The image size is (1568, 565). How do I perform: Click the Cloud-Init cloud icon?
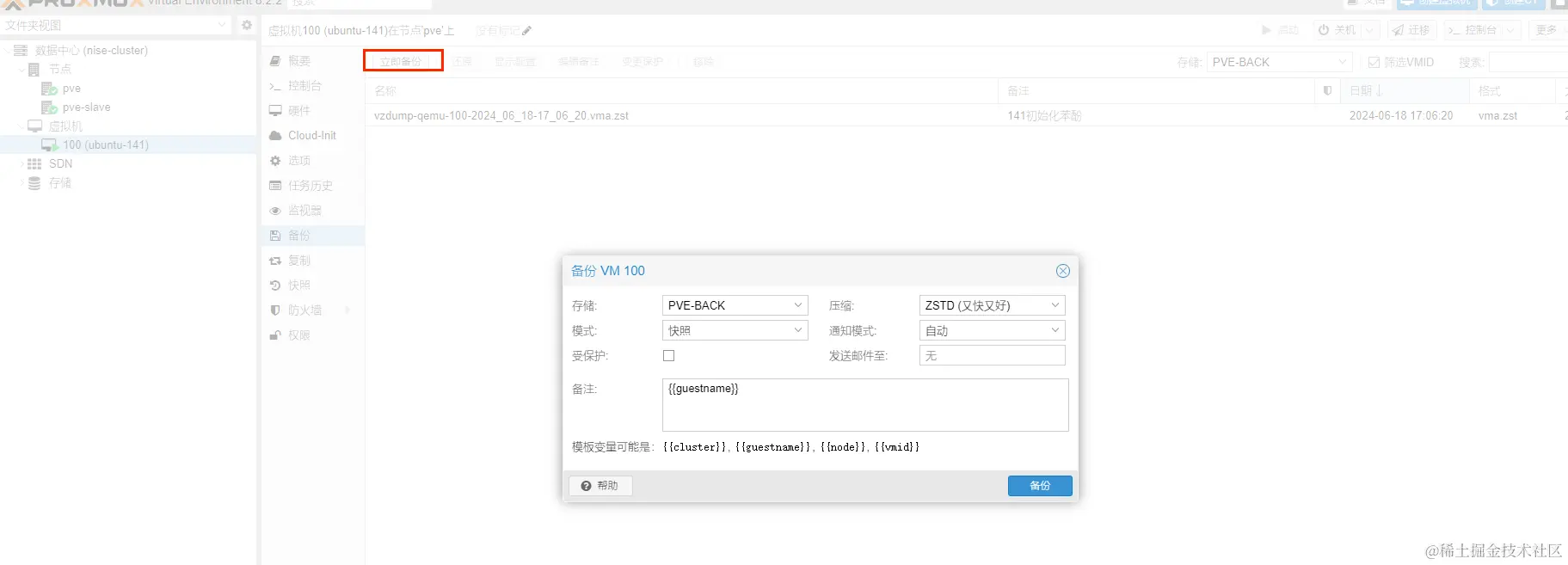click(275, 136)
